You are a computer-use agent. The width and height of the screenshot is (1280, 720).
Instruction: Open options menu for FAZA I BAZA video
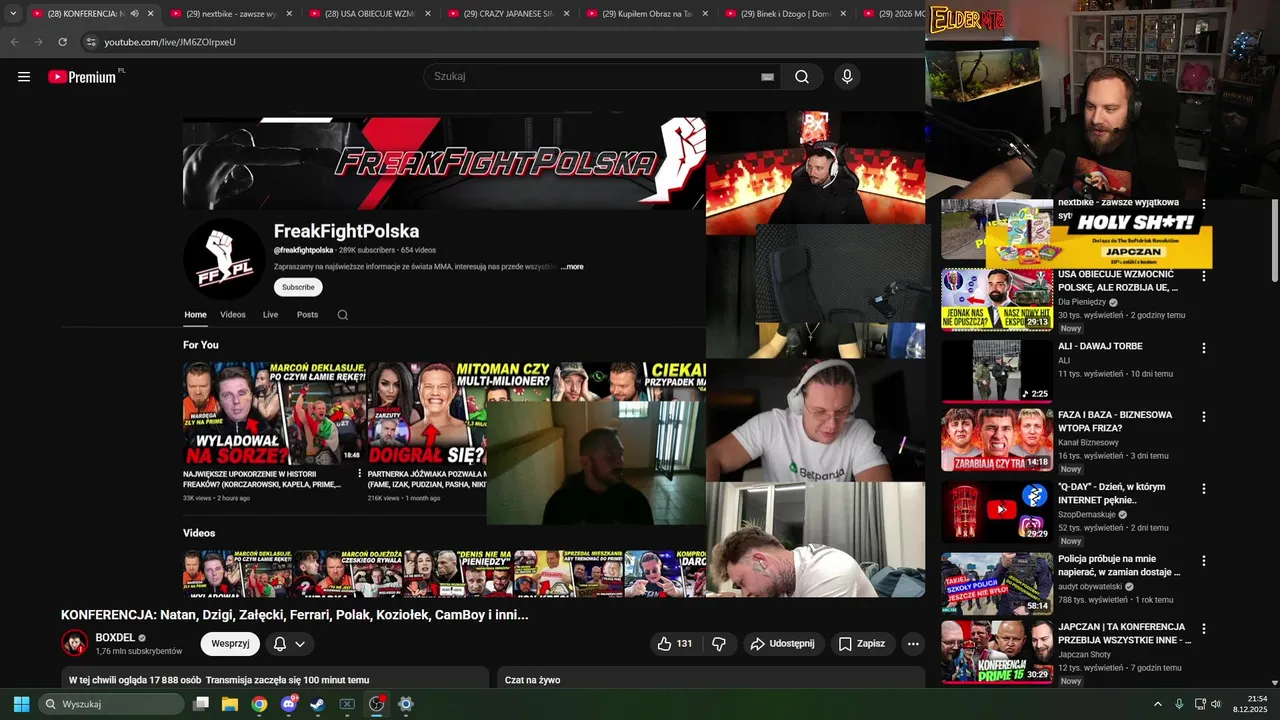point(1204,416)
